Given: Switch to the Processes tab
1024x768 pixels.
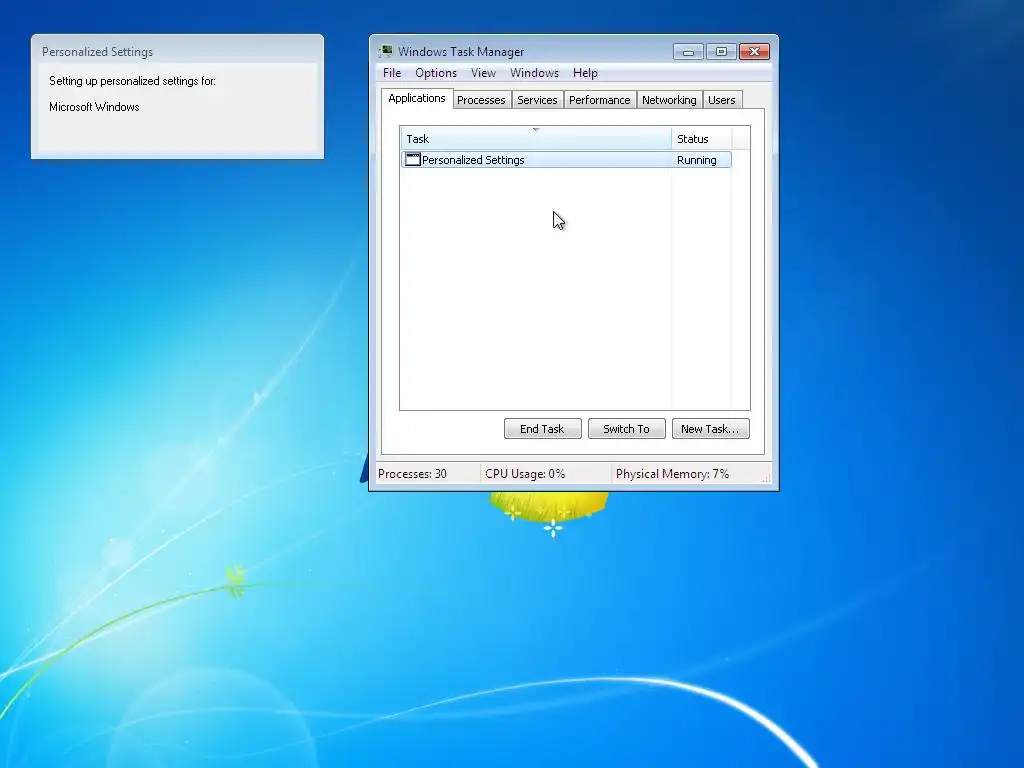Looking at the screenshot, I should click(481, 100).
